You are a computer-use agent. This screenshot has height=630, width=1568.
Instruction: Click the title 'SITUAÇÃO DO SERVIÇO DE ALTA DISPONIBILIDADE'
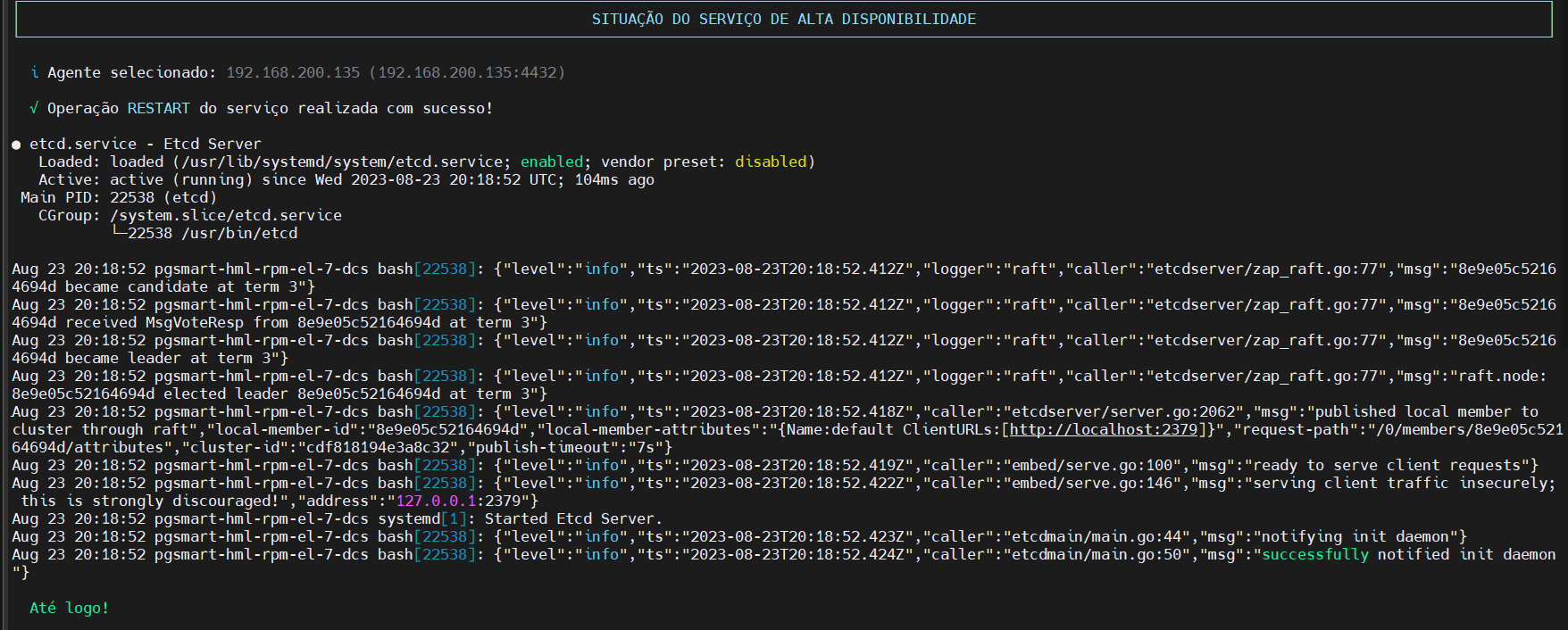click(x=783, y=20)
